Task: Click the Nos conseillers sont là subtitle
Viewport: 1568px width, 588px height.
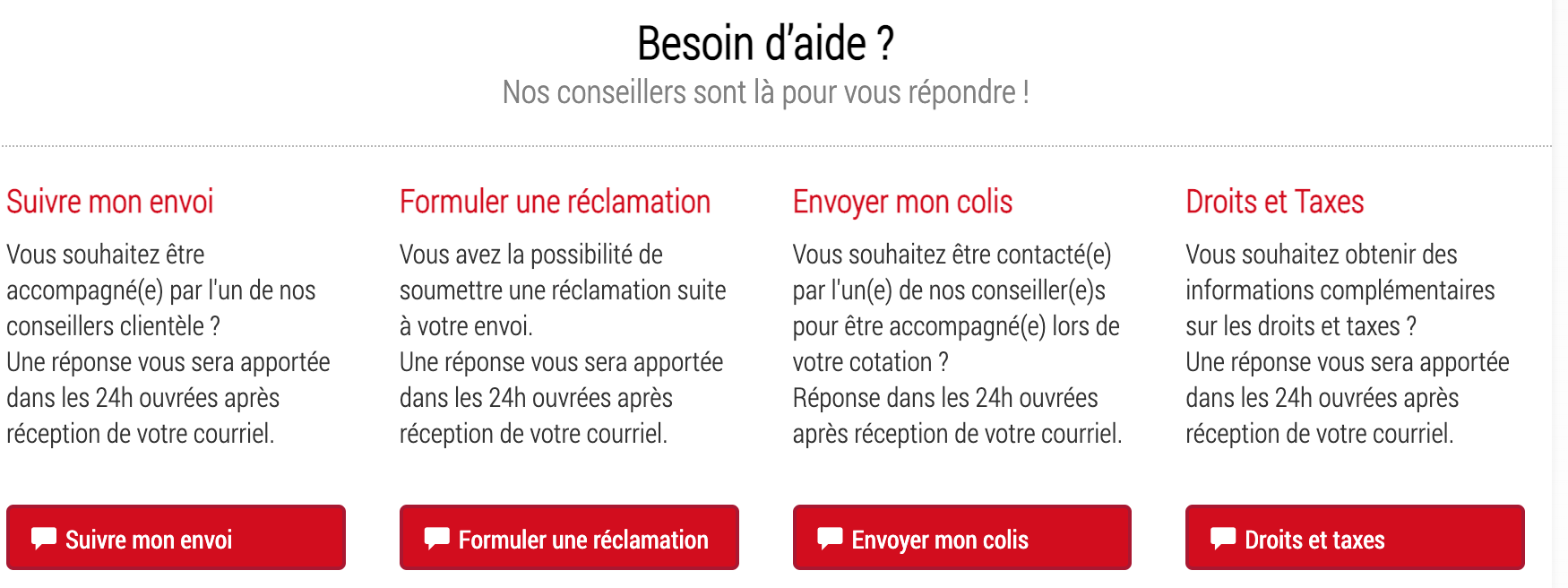Action: click(x=765, y=92)
